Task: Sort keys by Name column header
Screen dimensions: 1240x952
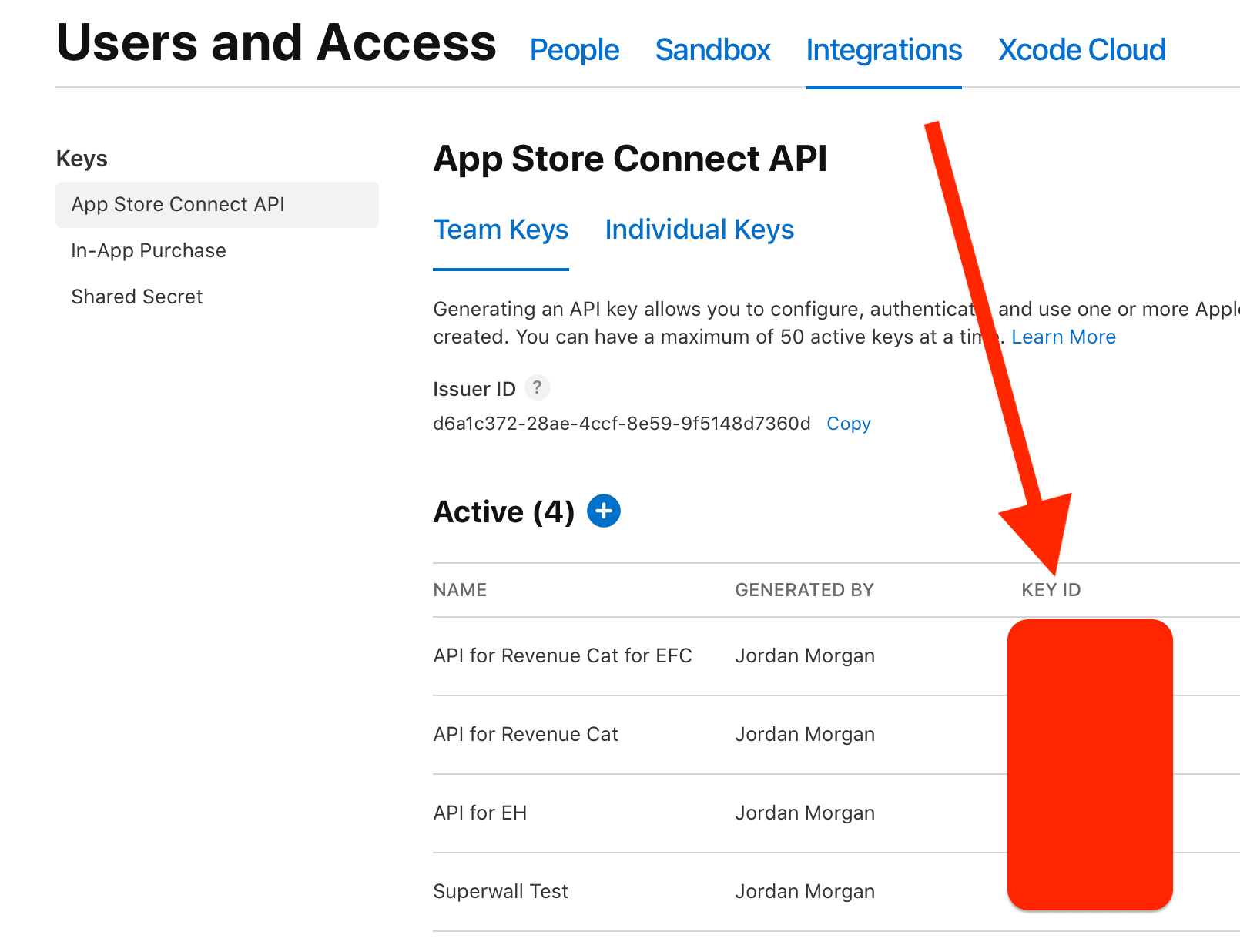Action: coord(460,590)
